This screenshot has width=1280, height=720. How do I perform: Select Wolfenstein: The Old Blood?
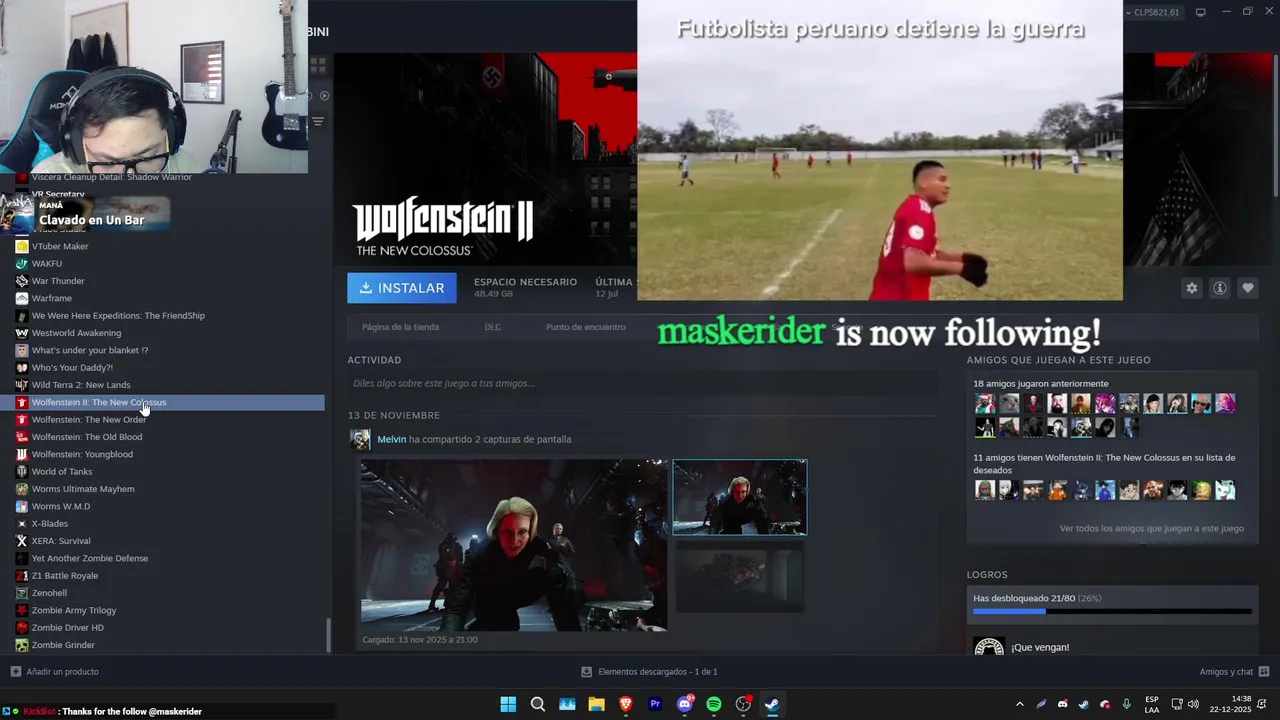coord(86,437)
